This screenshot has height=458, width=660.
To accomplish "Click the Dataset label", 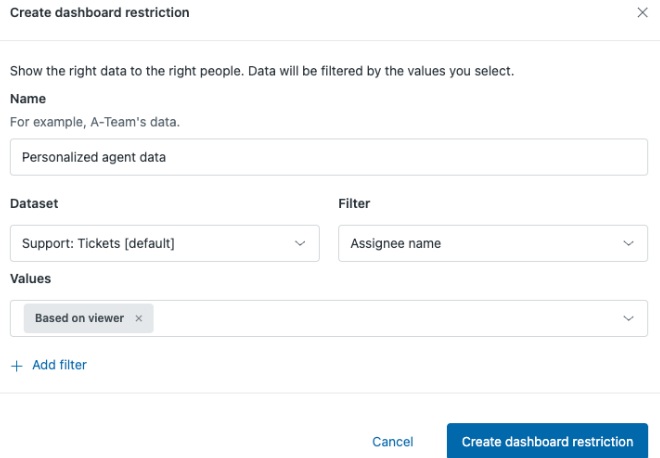I will click(x=34, y=203).
